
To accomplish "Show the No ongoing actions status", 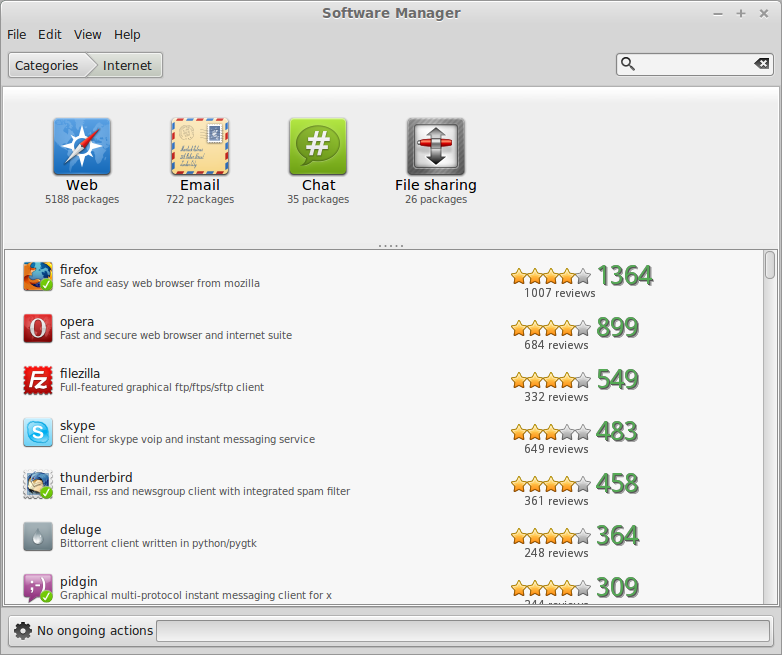I will tap(95, 631).
